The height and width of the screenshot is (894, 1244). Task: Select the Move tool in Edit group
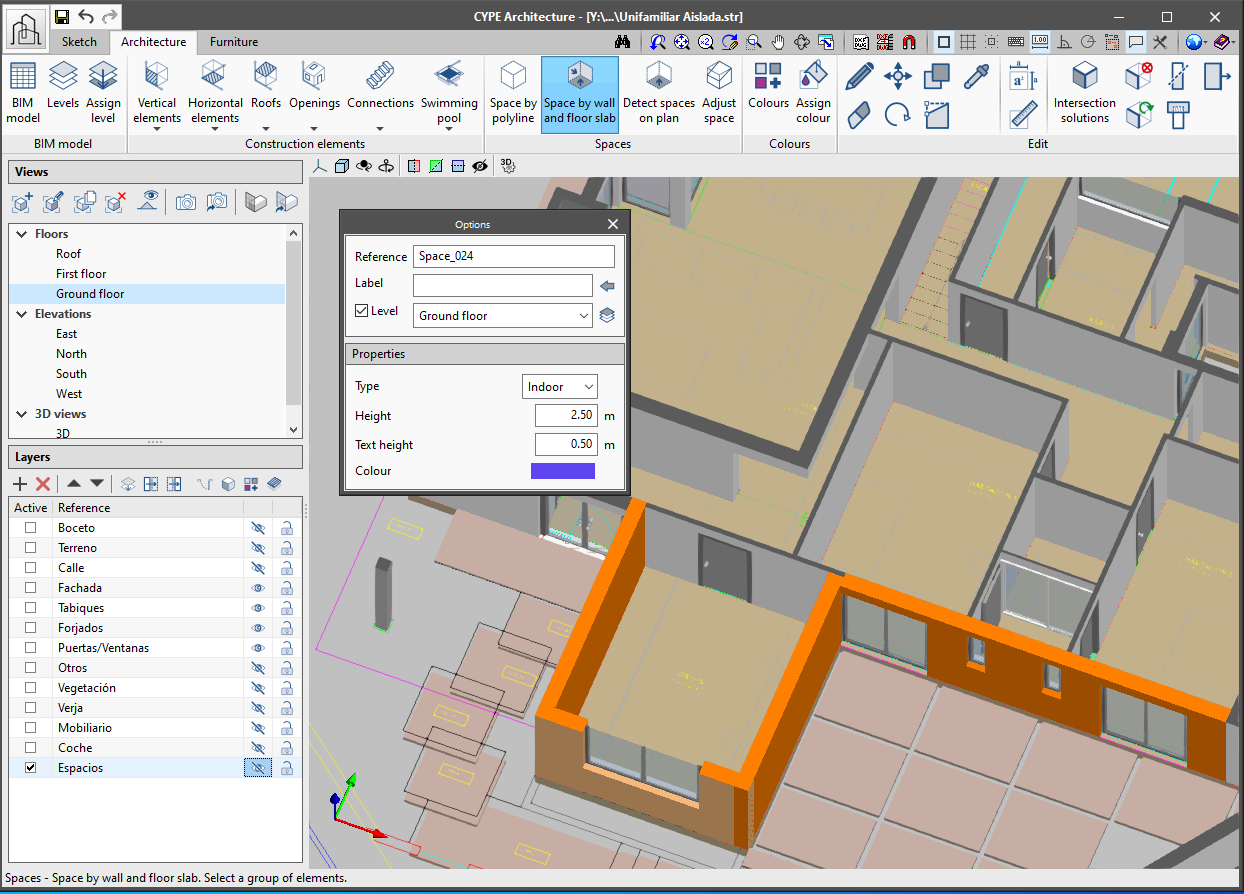(x=898, y=76)
